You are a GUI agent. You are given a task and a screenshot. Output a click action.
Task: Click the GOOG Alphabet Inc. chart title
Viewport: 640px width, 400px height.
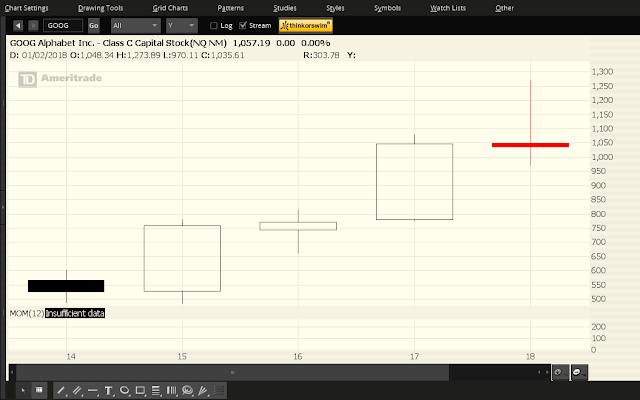(118, 43)
